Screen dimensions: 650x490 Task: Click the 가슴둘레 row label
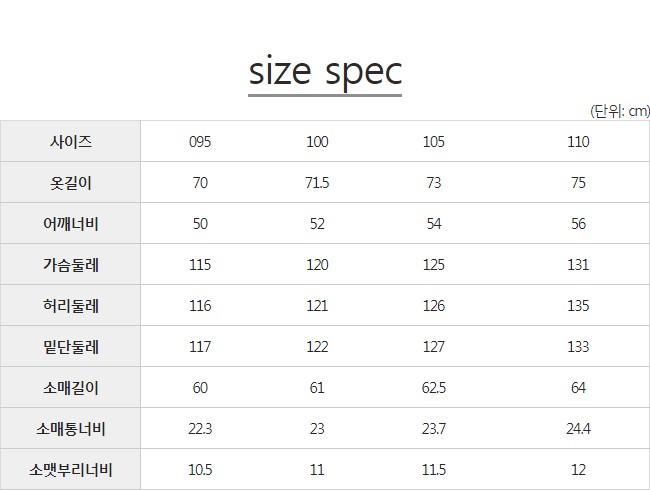71,264
